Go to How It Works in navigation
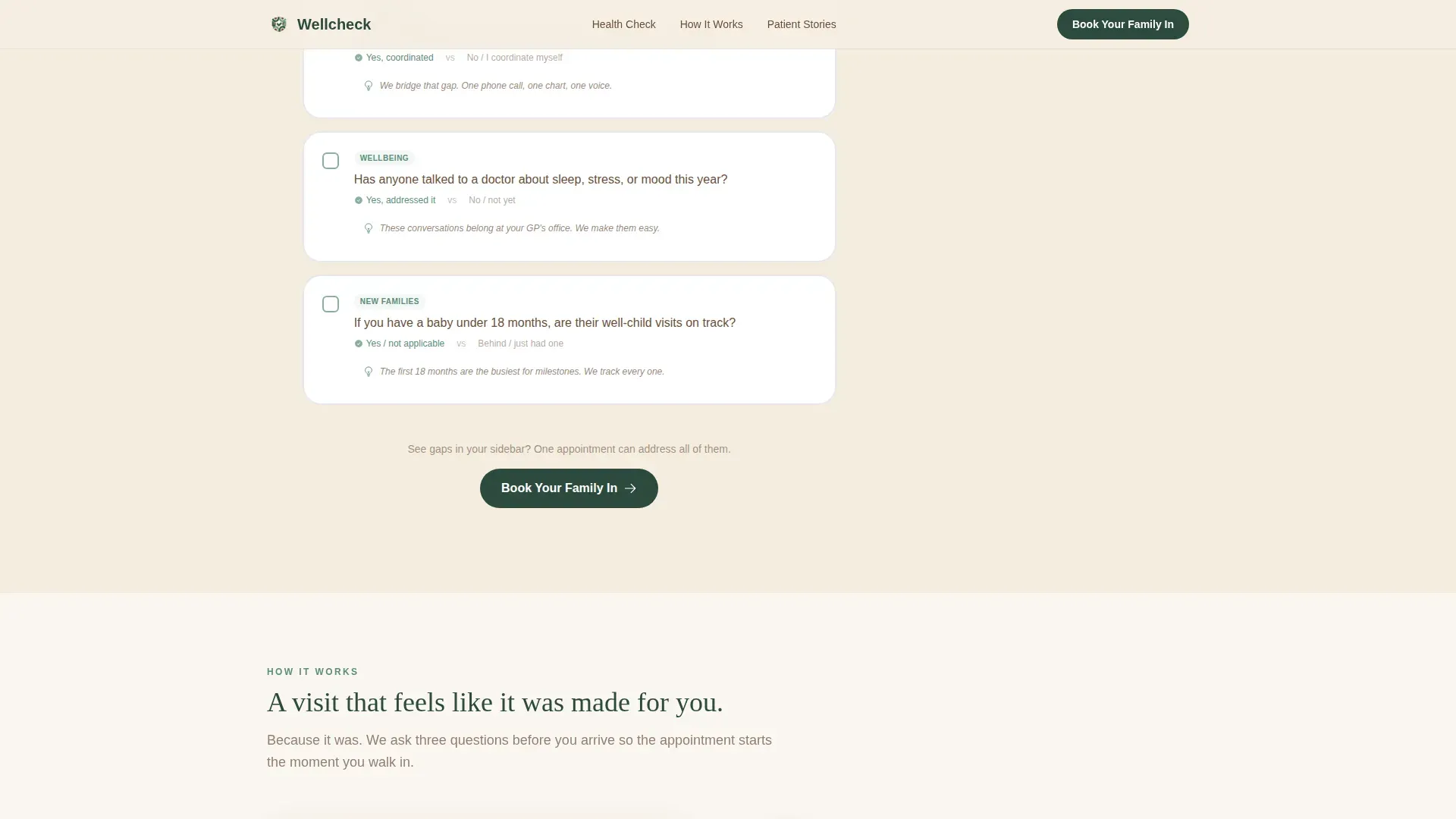The height and width of the screenshot is (819, 1456). (x=711, y=24)
